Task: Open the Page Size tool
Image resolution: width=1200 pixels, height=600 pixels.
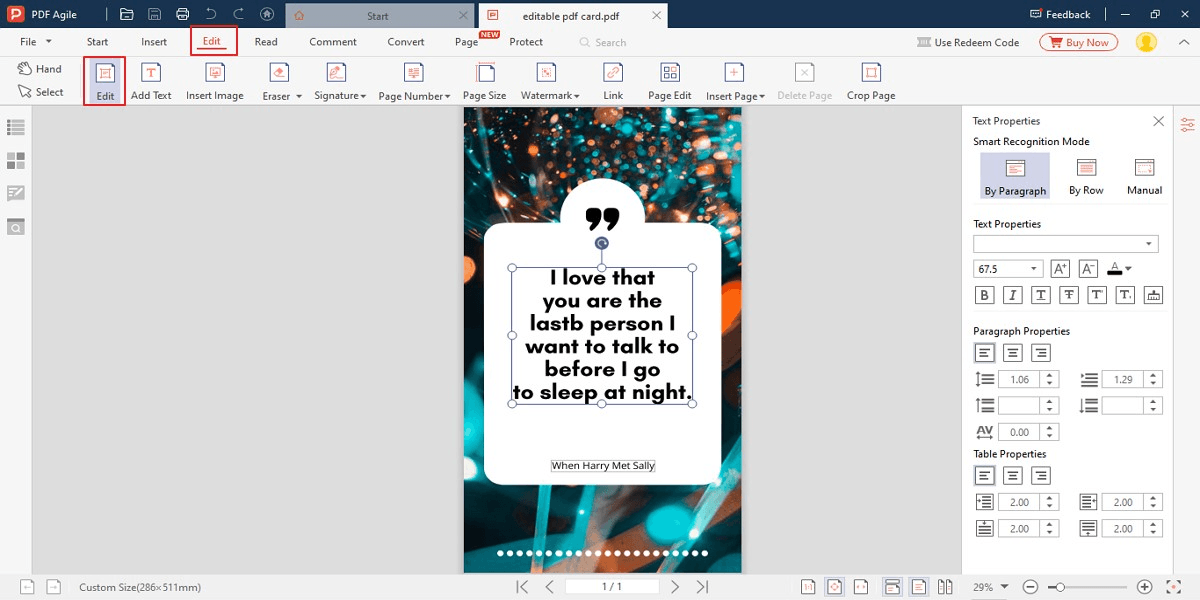Action: pyautogui.click(x=484, y=81)
